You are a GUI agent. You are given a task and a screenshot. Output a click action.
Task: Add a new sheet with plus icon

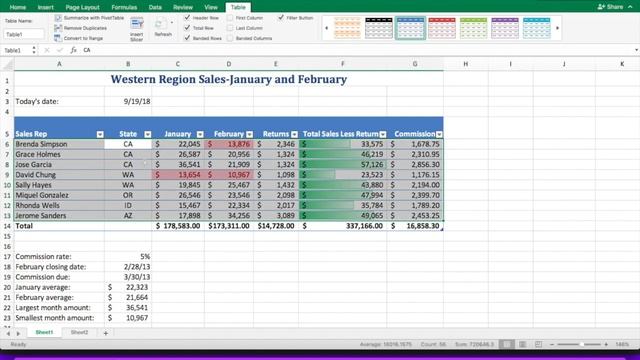click(x=106, y=333)
